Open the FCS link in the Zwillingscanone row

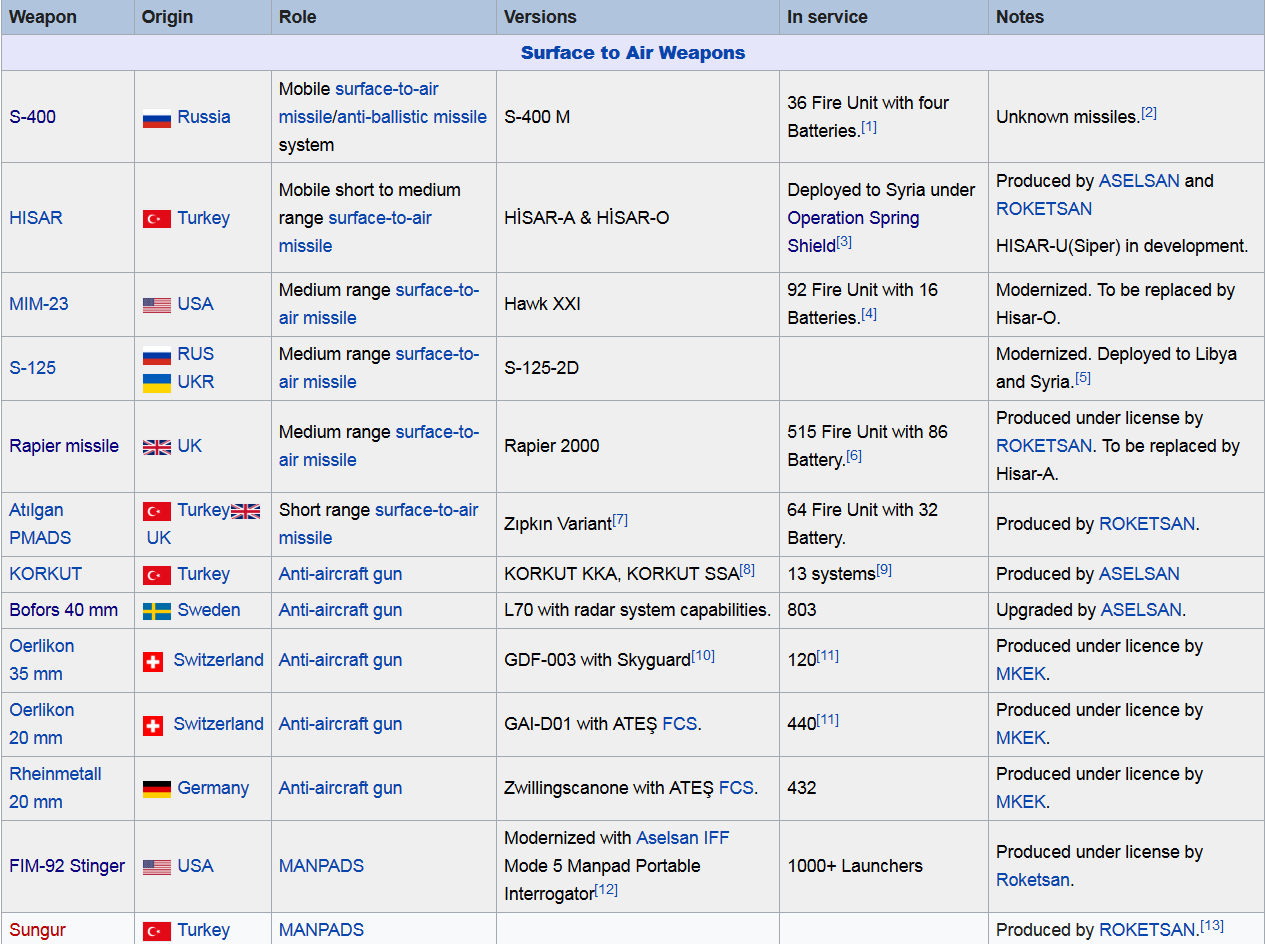tap(736, 788)
